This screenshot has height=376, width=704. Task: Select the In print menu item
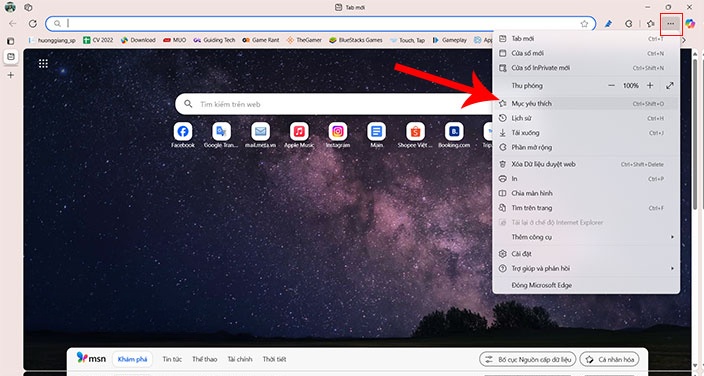pos(586,179)
